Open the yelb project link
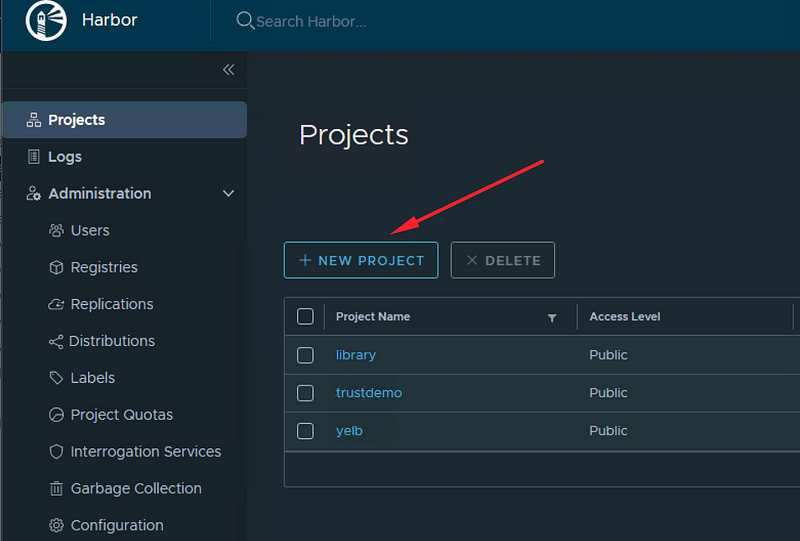The width and height of the screenshot is (800, 541). tap(349, 431)
